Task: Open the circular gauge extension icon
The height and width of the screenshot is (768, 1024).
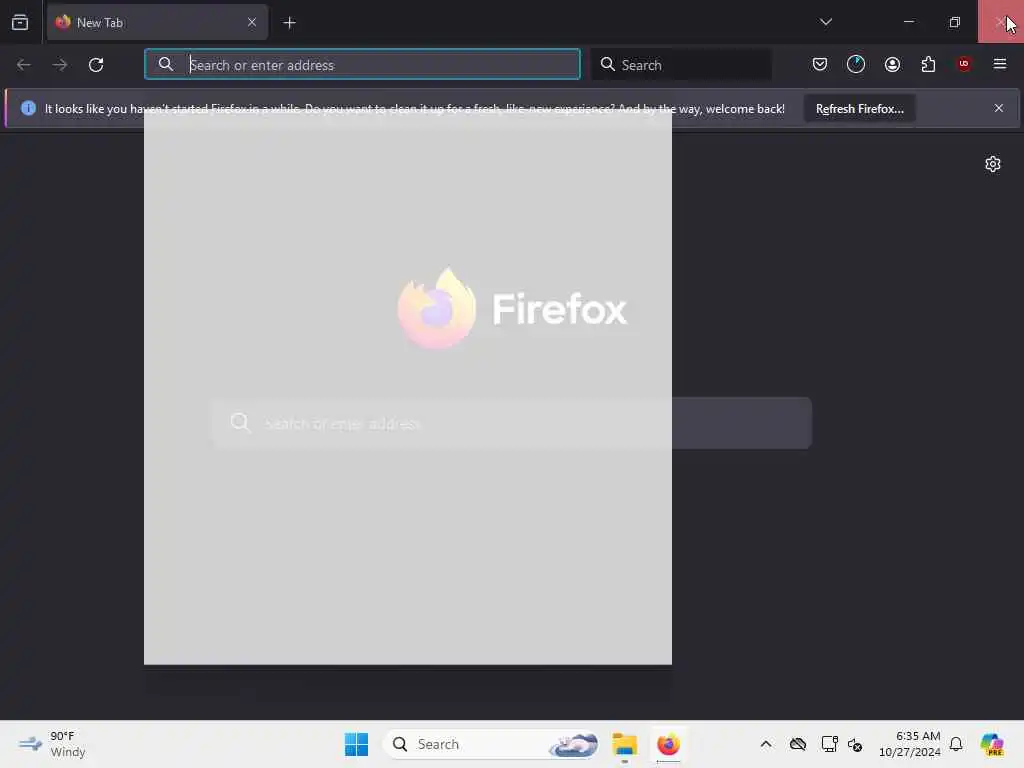Action: (856, 64)
